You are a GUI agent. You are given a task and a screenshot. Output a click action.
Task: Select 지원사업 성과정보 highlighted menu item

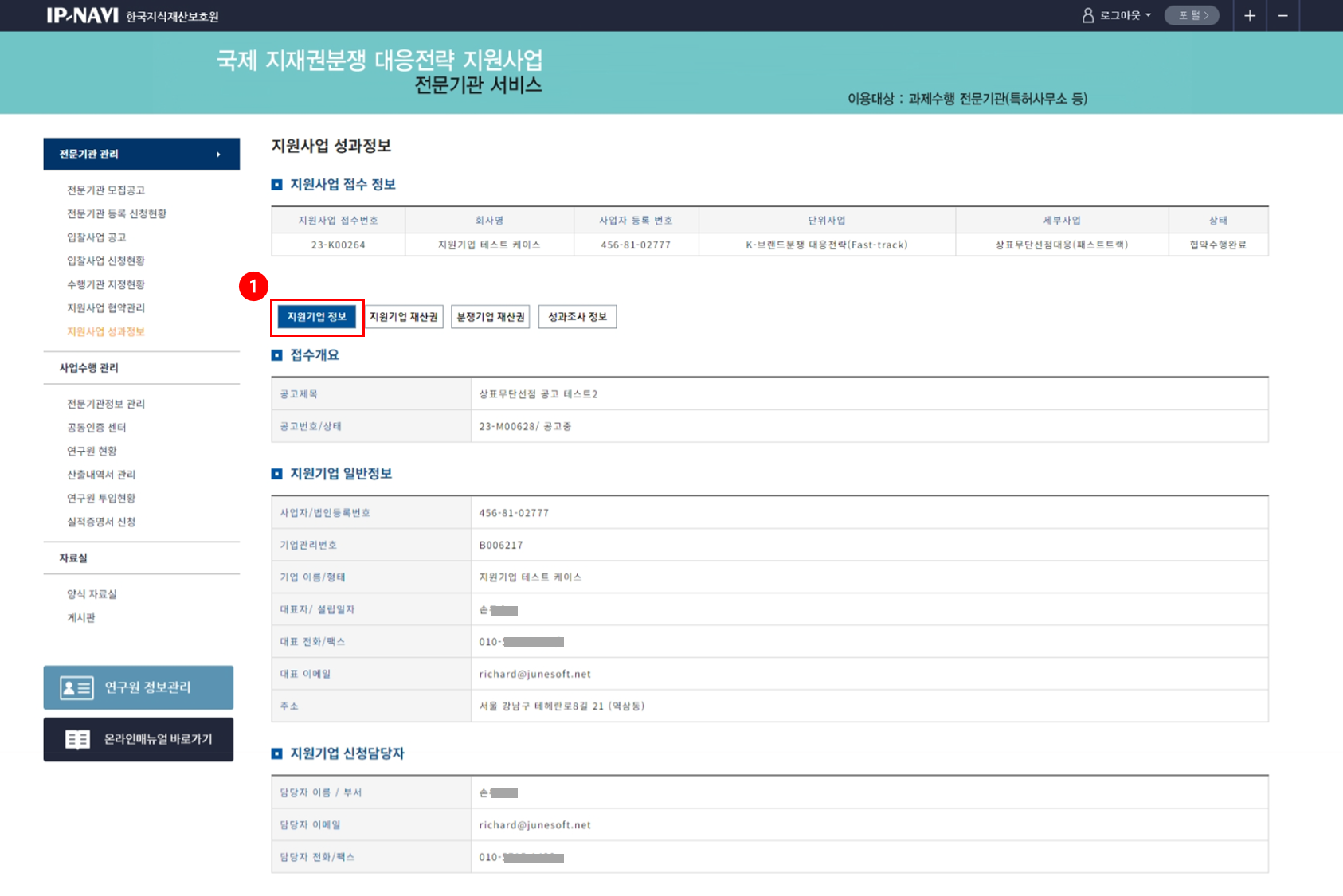coord(106,332)
